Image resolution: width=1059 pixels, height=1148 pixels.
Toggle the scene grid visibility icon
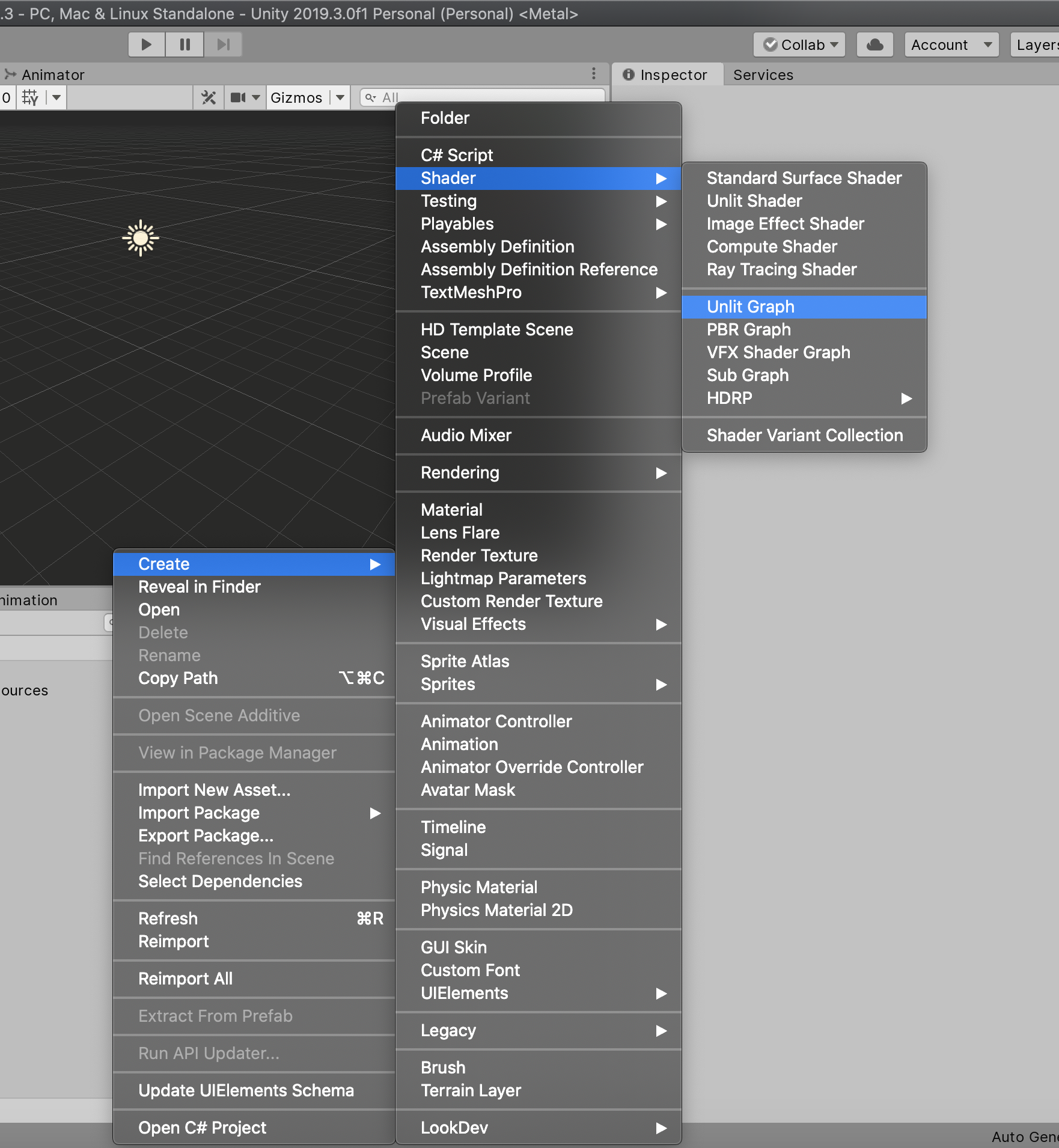[30, 97]
